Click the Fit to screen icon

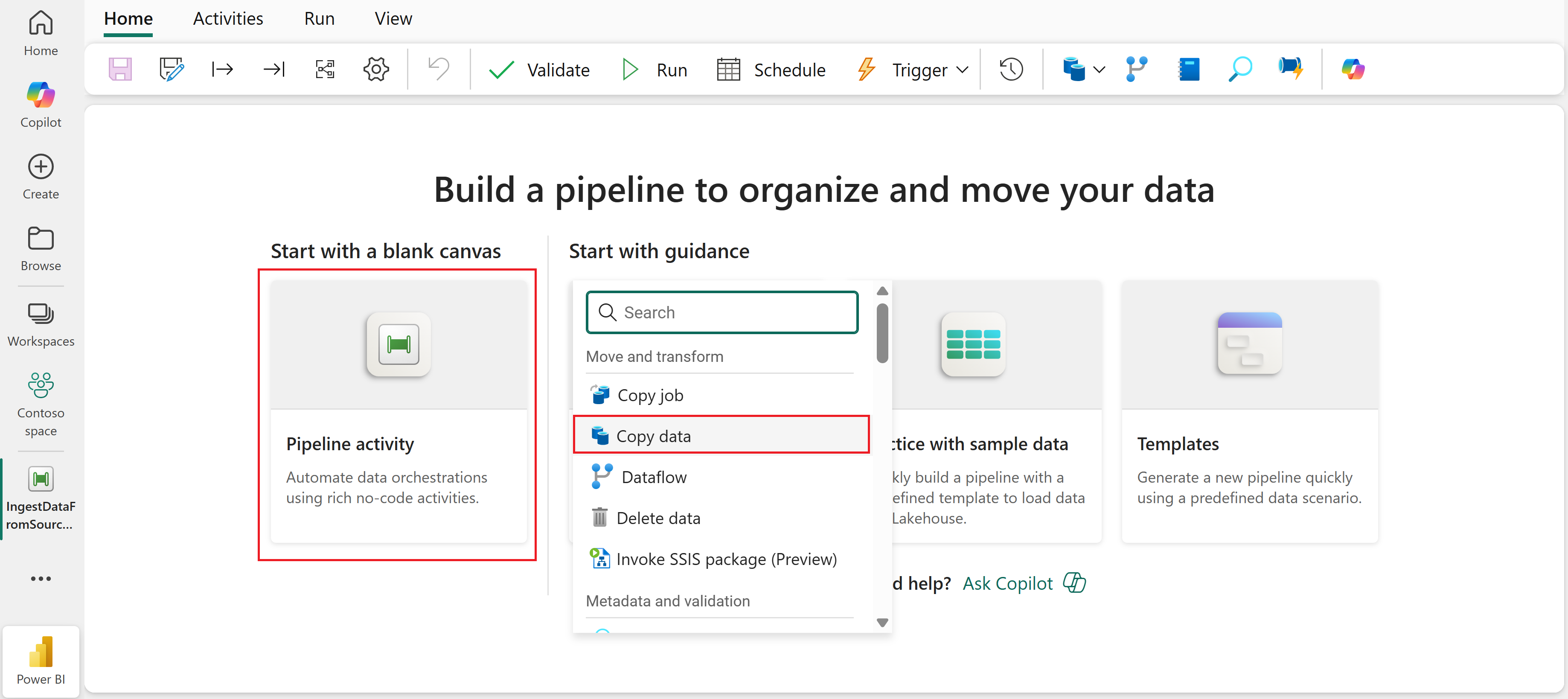(x=325, y=70)
